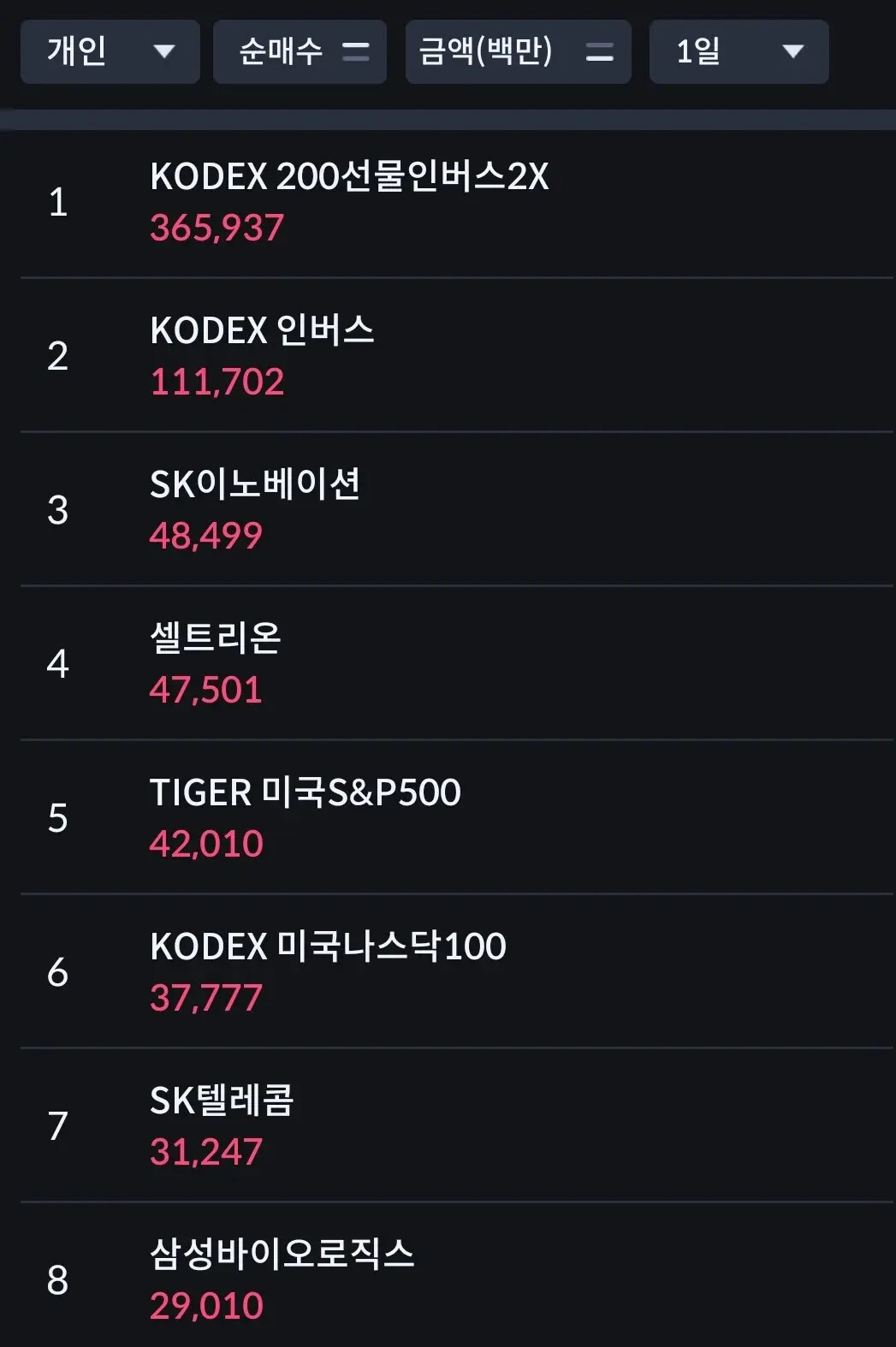Screen dimensions: 896x1347
Task: Click the 48,499 value under SK이노베이션
Action: point(205,537)
